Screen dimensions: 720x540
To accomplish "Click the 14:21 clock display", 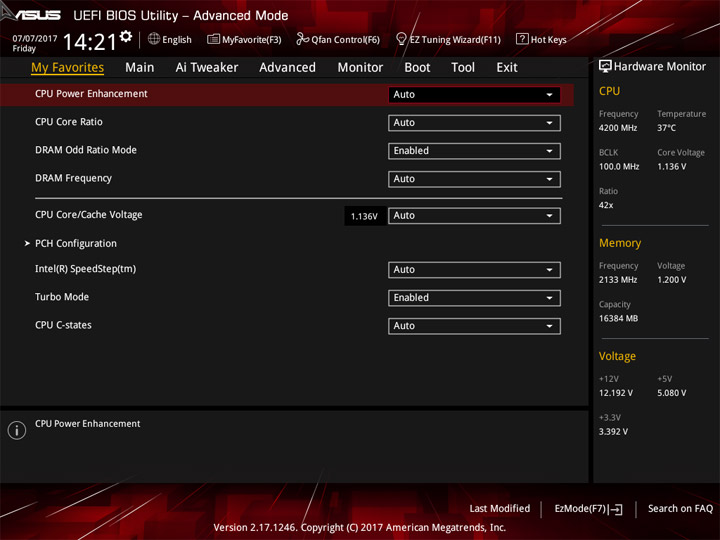I will point(90,42).
